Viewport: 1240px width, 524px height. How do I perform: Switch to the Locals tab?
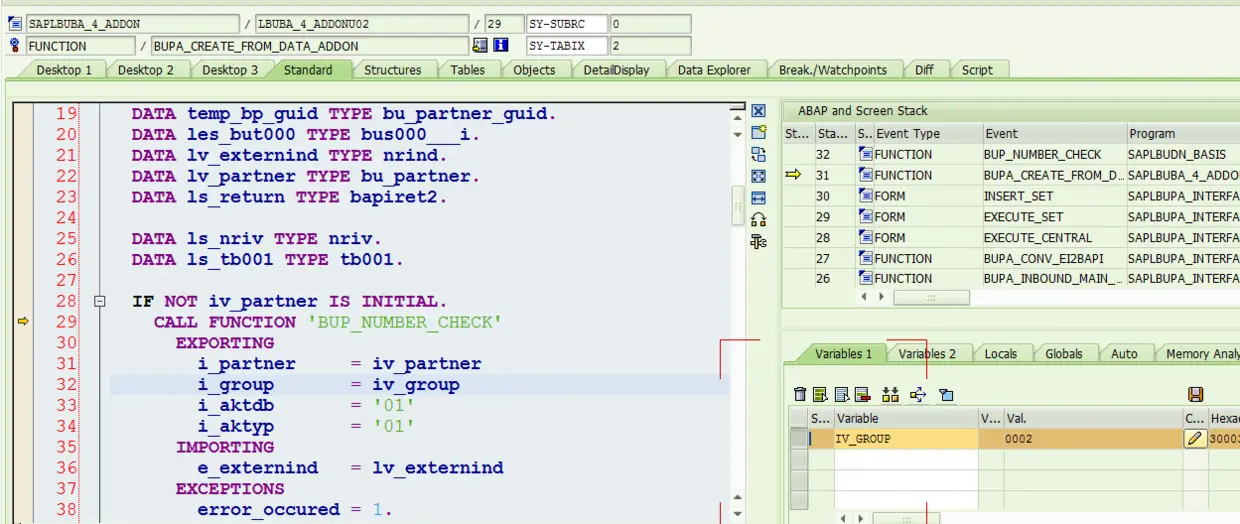pyautogui.click(x=1000, y=353)
